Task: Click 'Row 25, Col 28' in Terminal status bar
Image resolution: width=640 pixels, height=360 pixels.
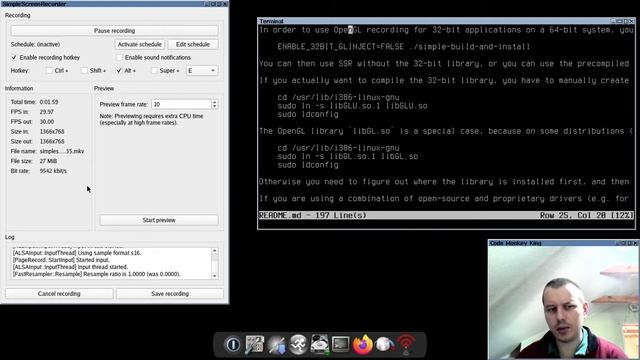Action: click(573, 215)
